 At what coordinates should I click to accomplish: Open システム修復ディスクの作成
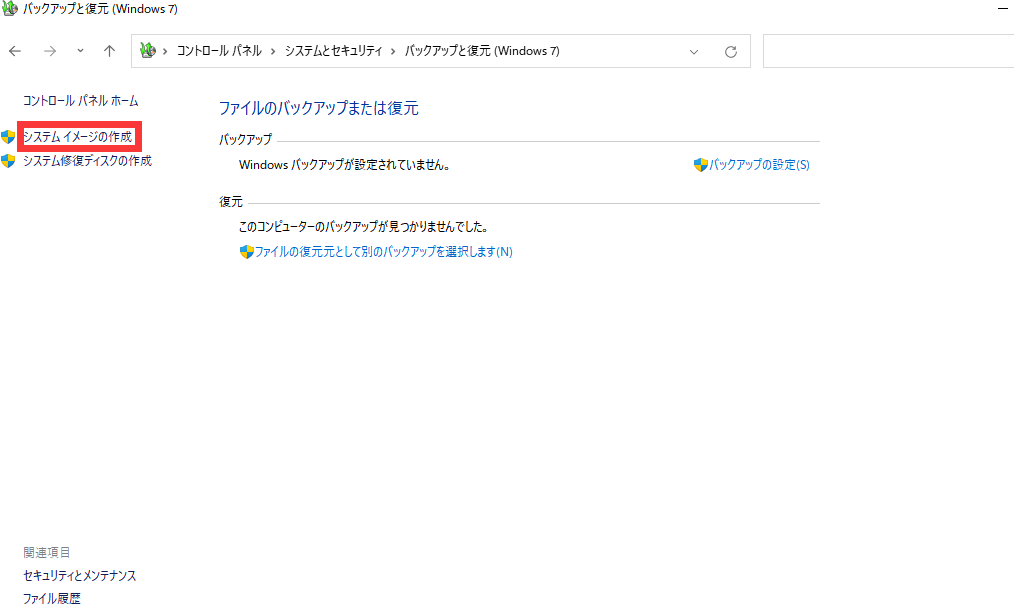coord(86,160)
